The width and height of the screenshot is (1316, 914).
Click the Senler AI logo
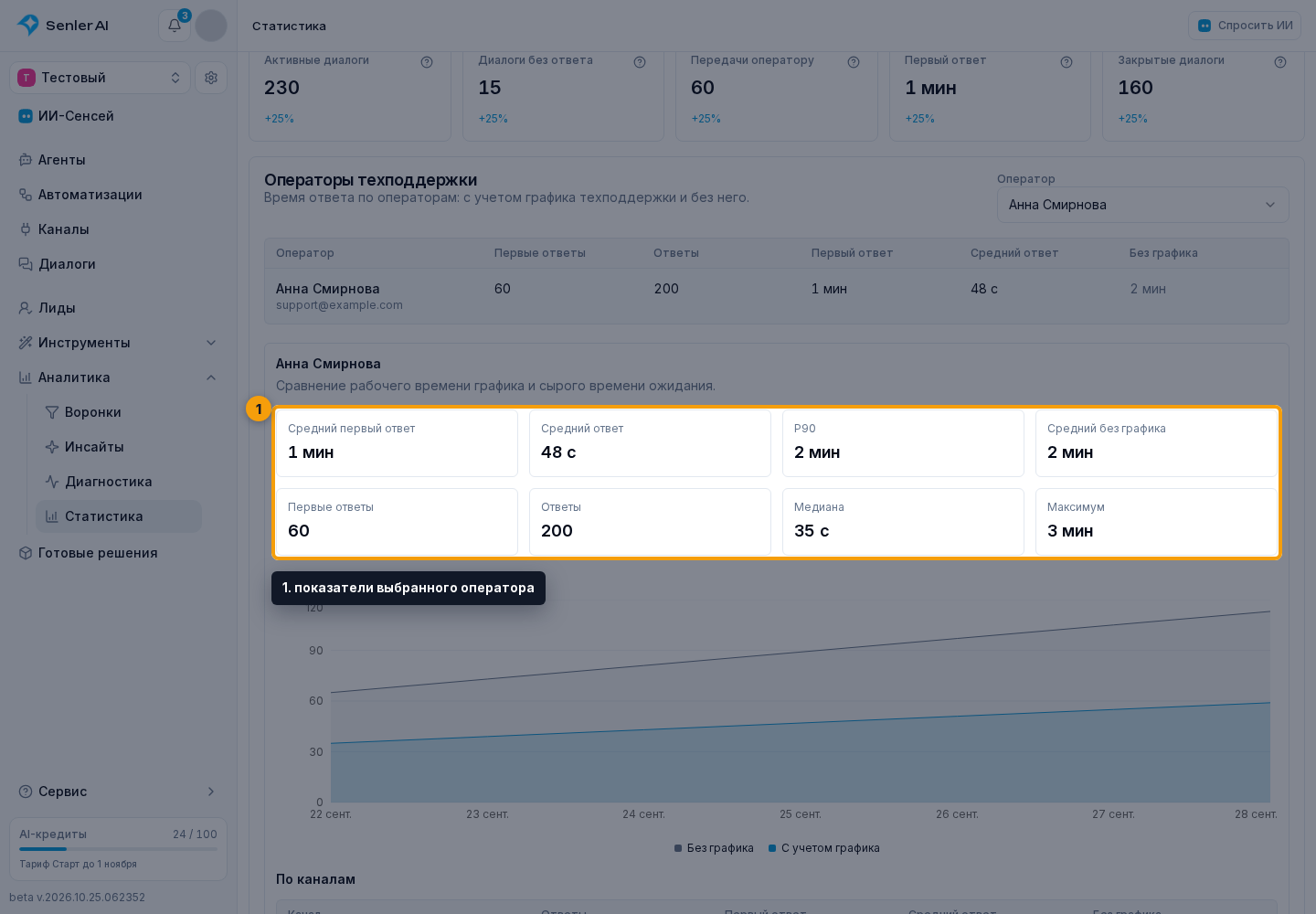coord(63,26)
